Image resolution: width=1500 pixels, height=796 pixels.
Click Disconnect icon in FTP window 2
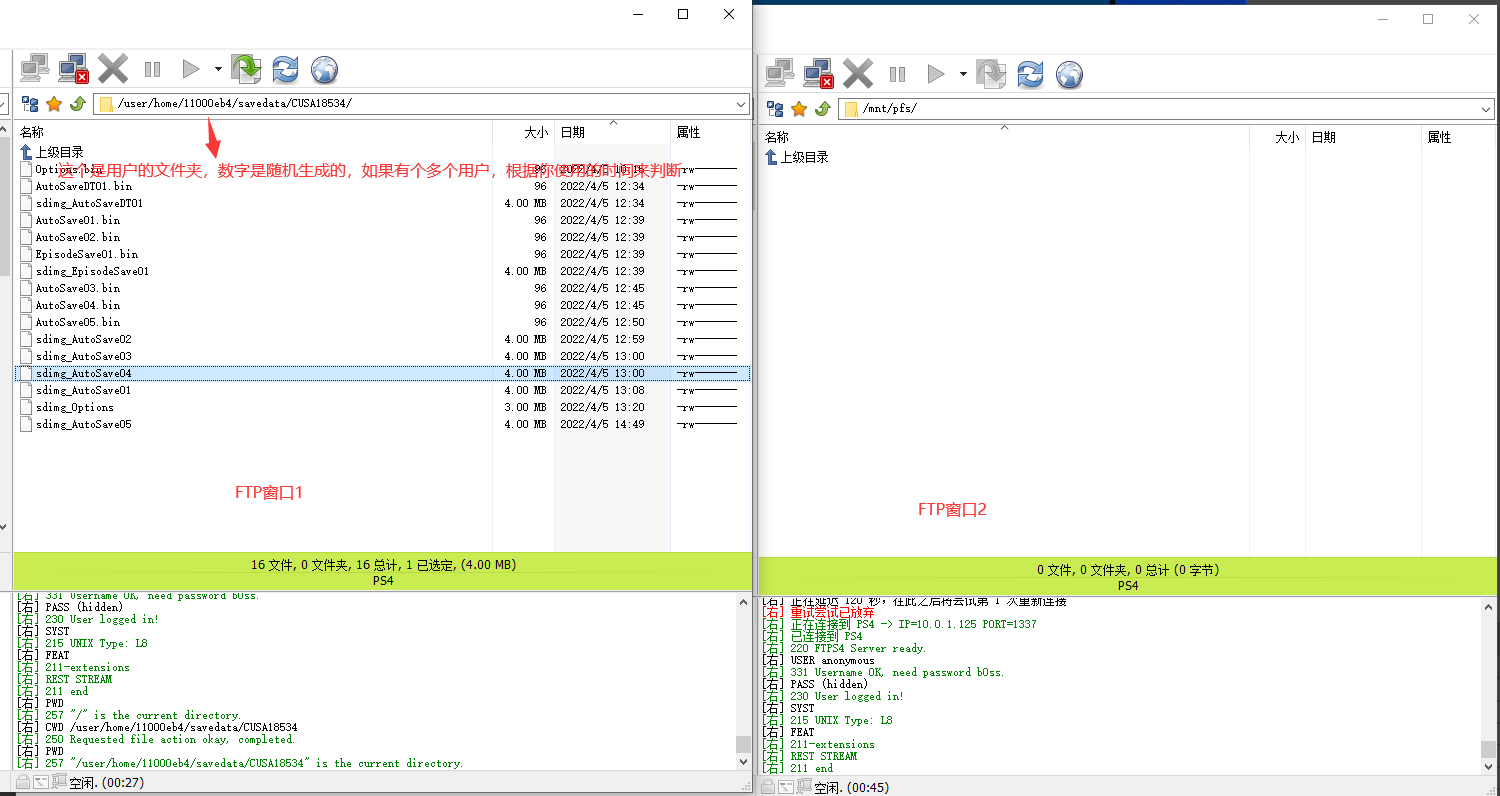(819, 74)
